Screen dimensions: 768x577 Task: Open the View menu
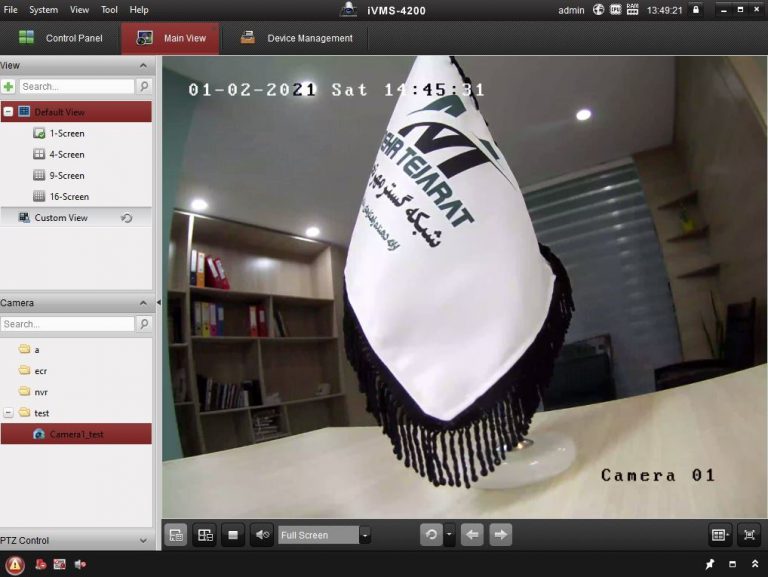pyautogui.click(x=79, y=10)
